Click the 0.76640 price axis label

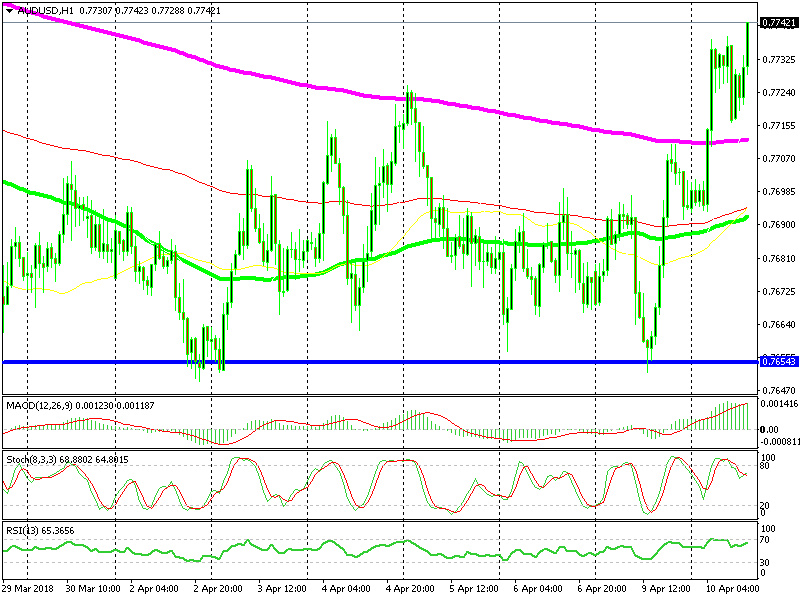pos(779,324)
